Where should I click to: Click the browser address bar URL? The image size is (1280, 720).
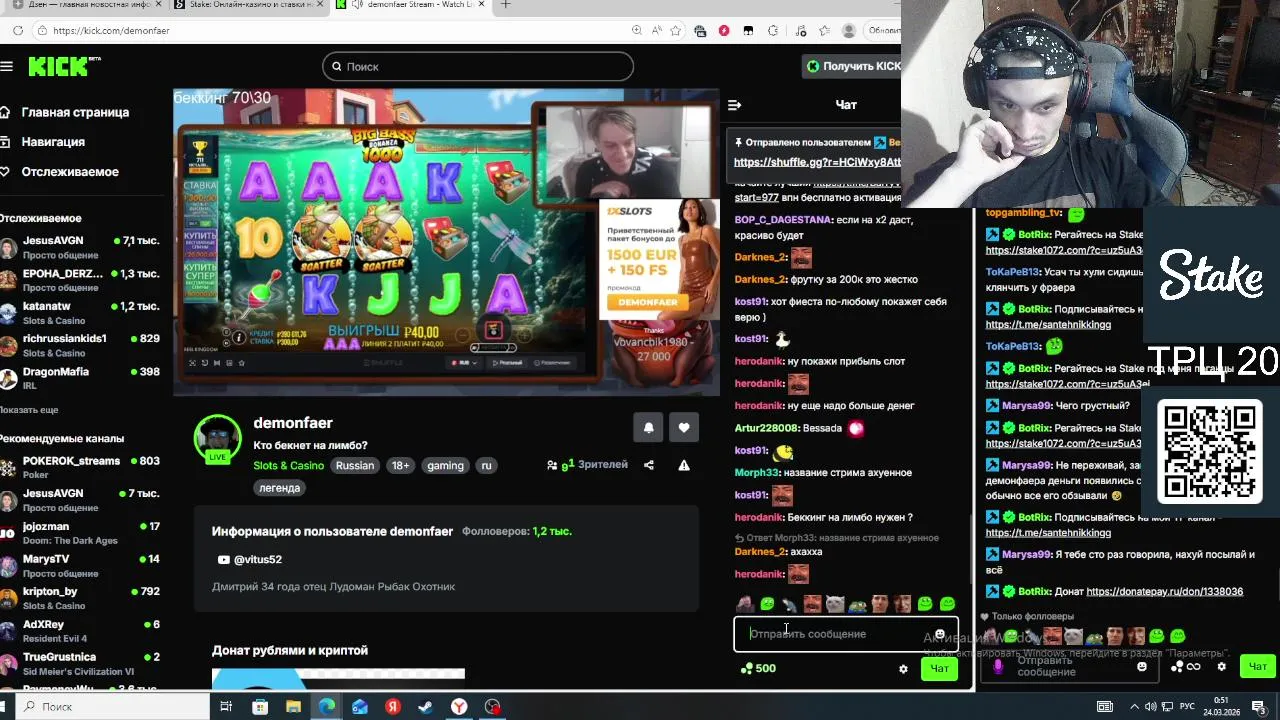111,31
